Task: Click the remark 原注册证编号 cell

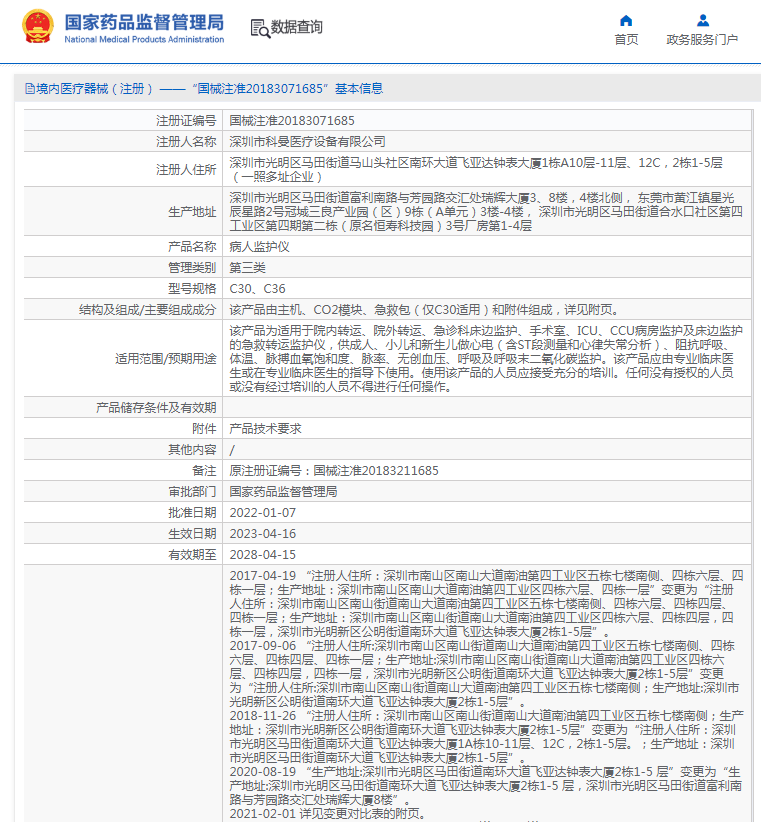Action: click(x=487, y=470)
